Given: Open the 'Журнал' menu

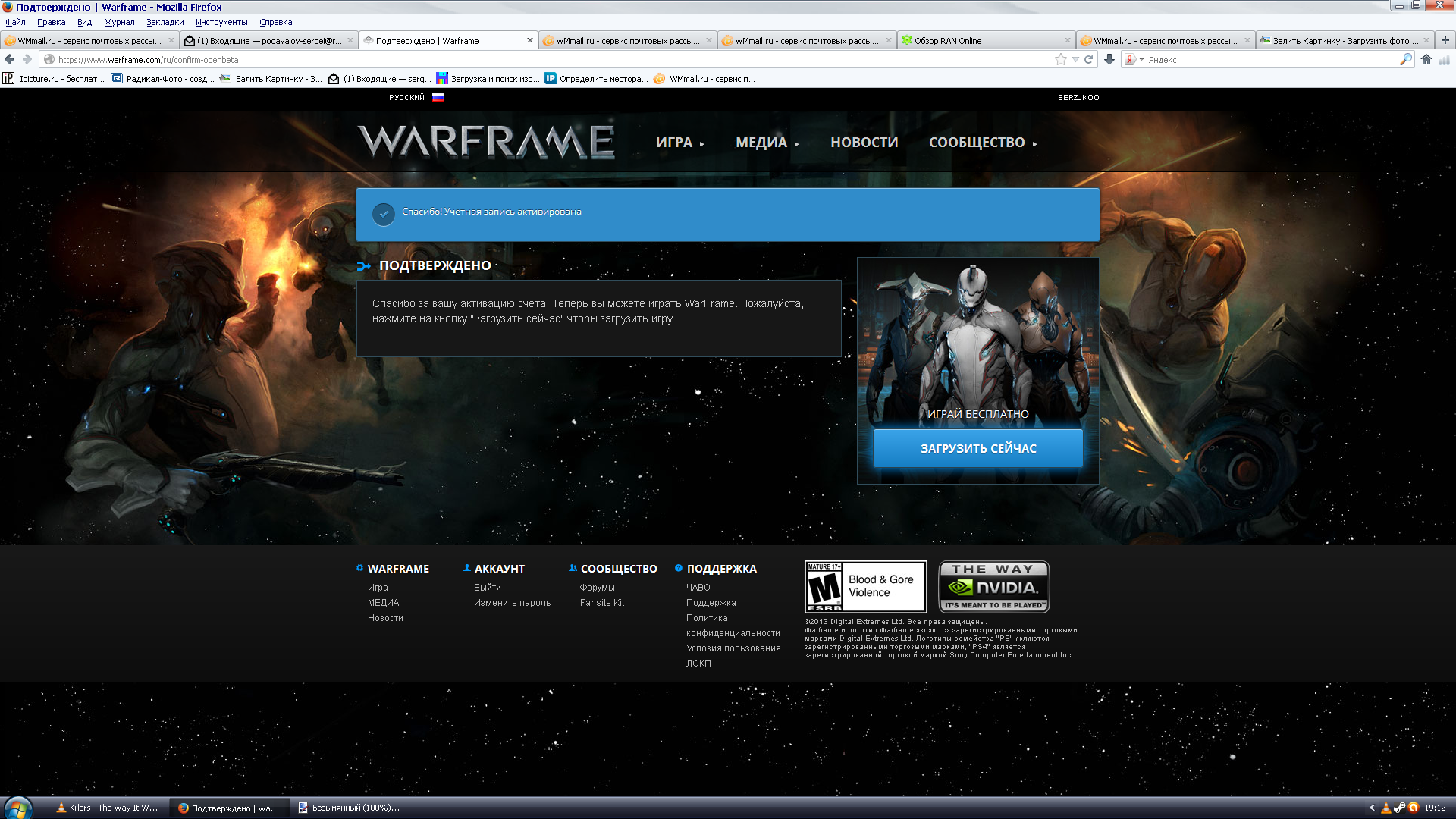Looking at the screenshot, I should click(x=119, y=22).
